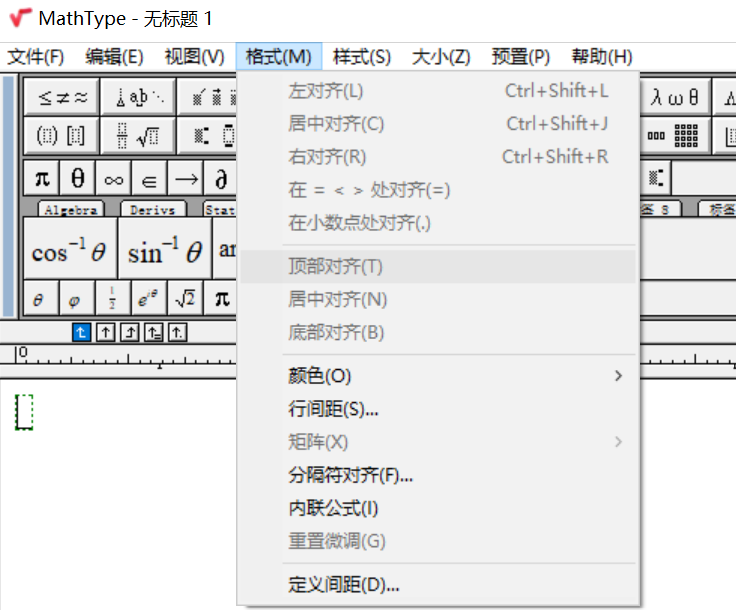736x610 pixels.
Task: Open the 帮助(H) menu
Action: (x=602, y=57)
